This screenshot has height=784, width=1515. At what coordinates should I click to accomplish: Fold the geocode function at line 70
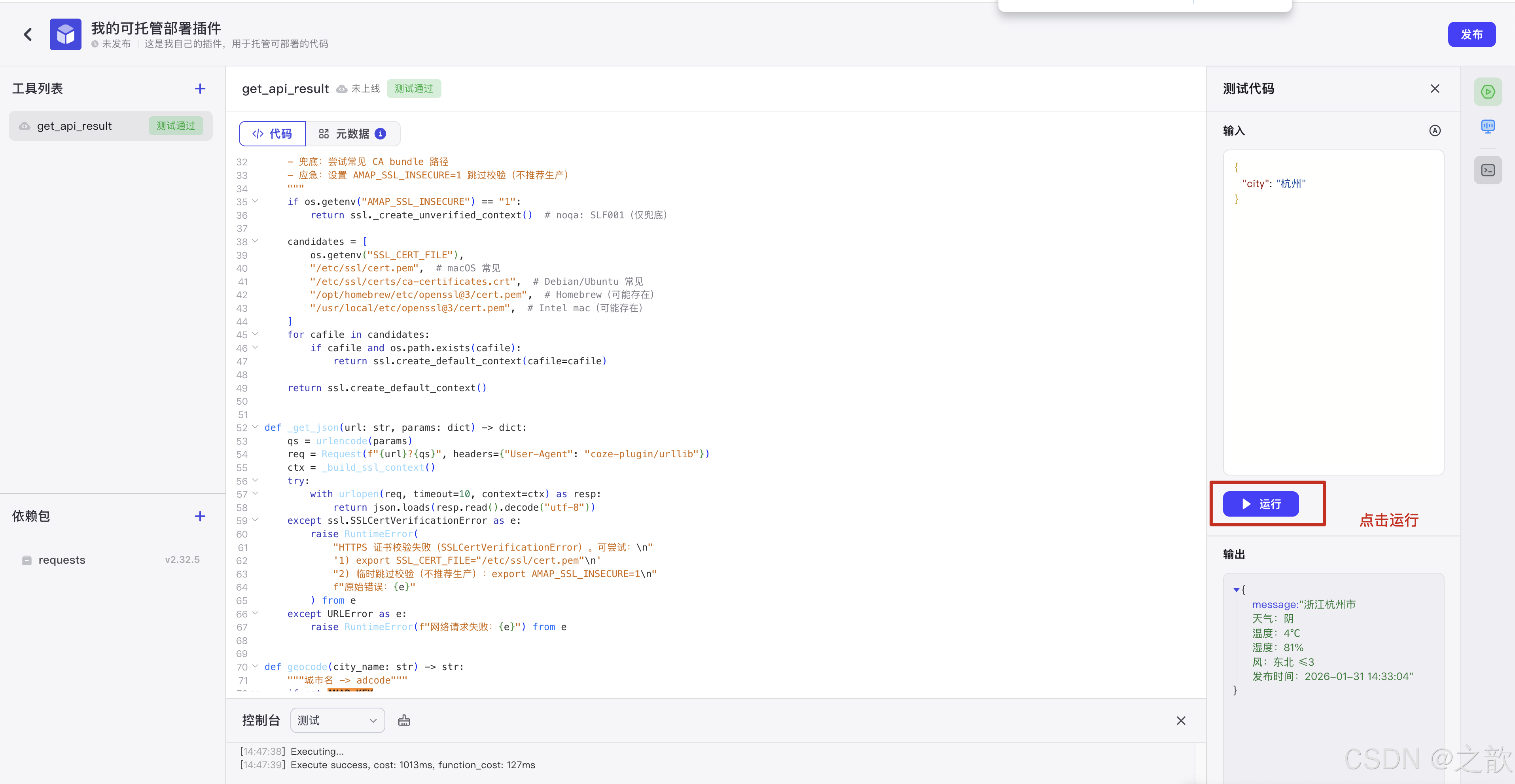(x=255, y=667)
